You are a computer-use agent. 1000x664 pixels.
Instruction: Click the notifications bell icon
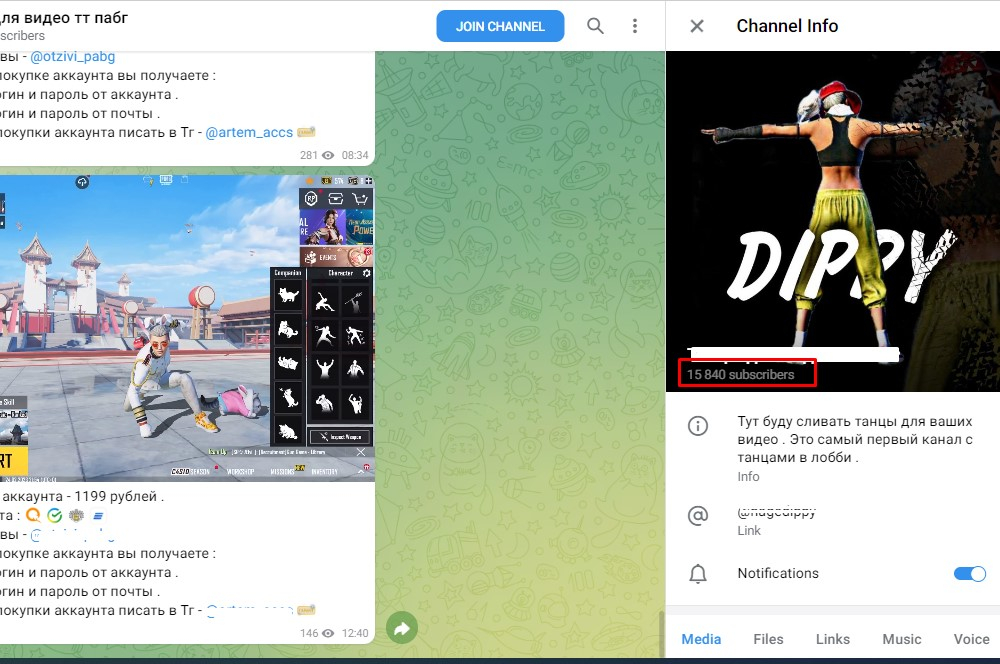698,573
